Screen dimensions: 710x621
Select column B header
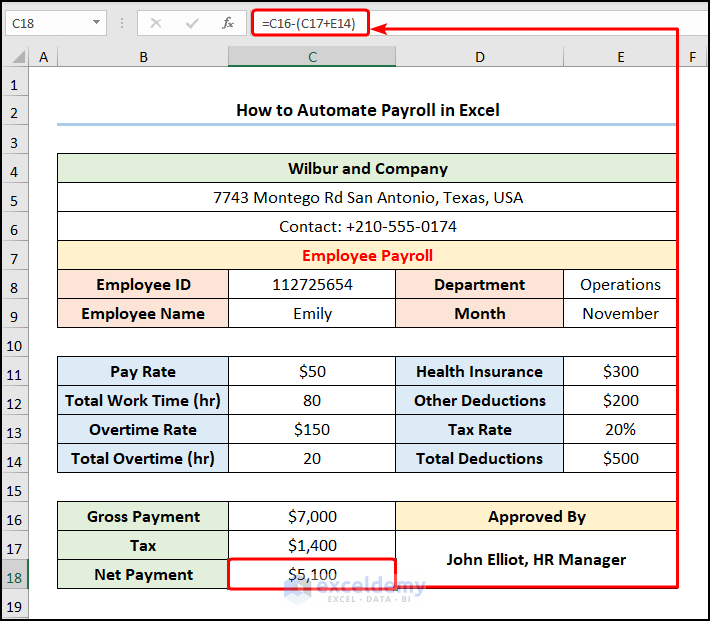143,58
